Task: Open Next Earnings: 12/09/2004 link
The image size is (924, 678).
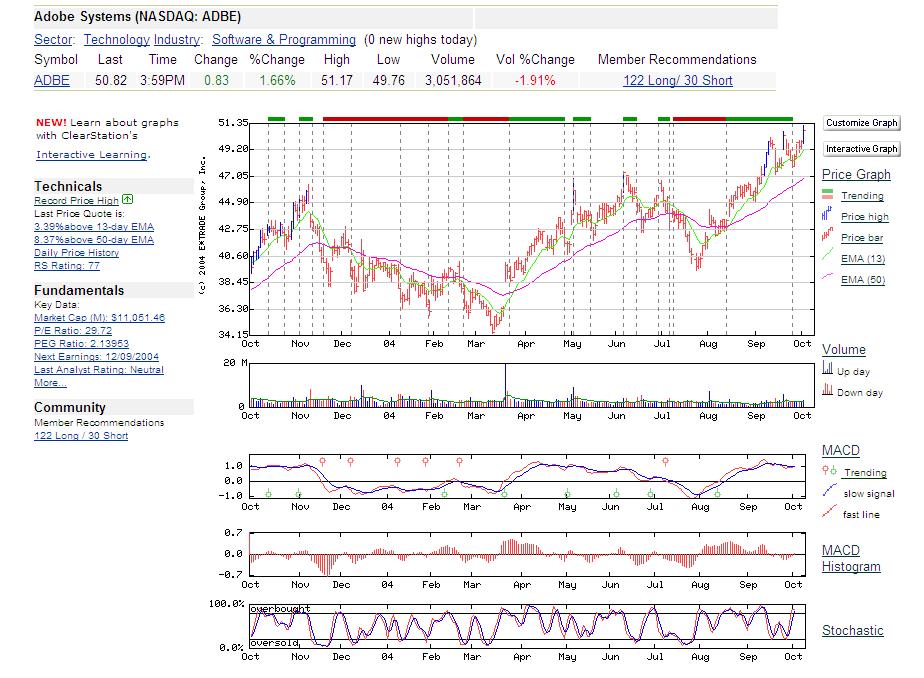Action: (x=96, y=356)
